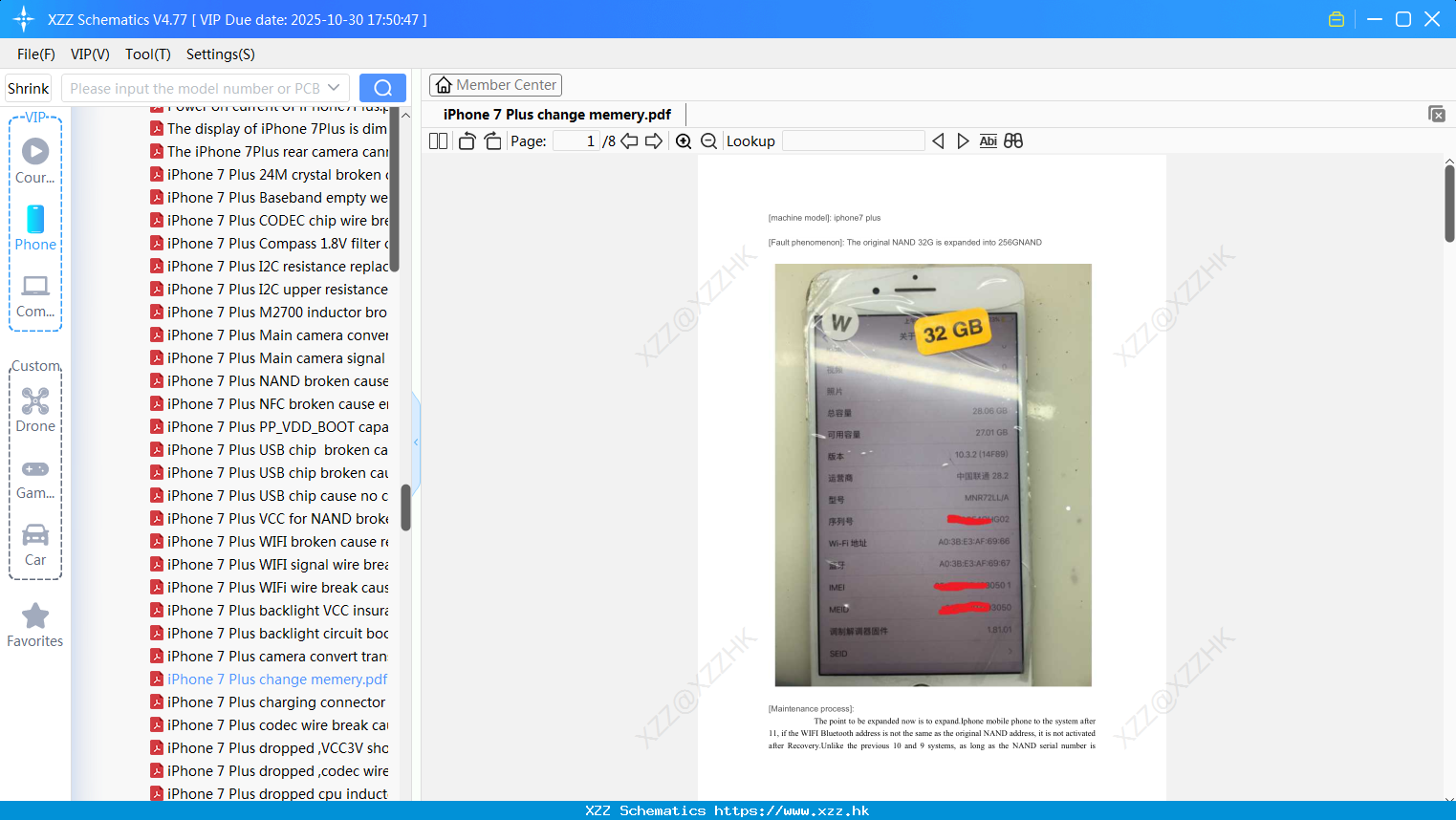Viewport: 1456px width, 820px height.
Task: Open the Favorites star
Action: click(x=35, y=625)
